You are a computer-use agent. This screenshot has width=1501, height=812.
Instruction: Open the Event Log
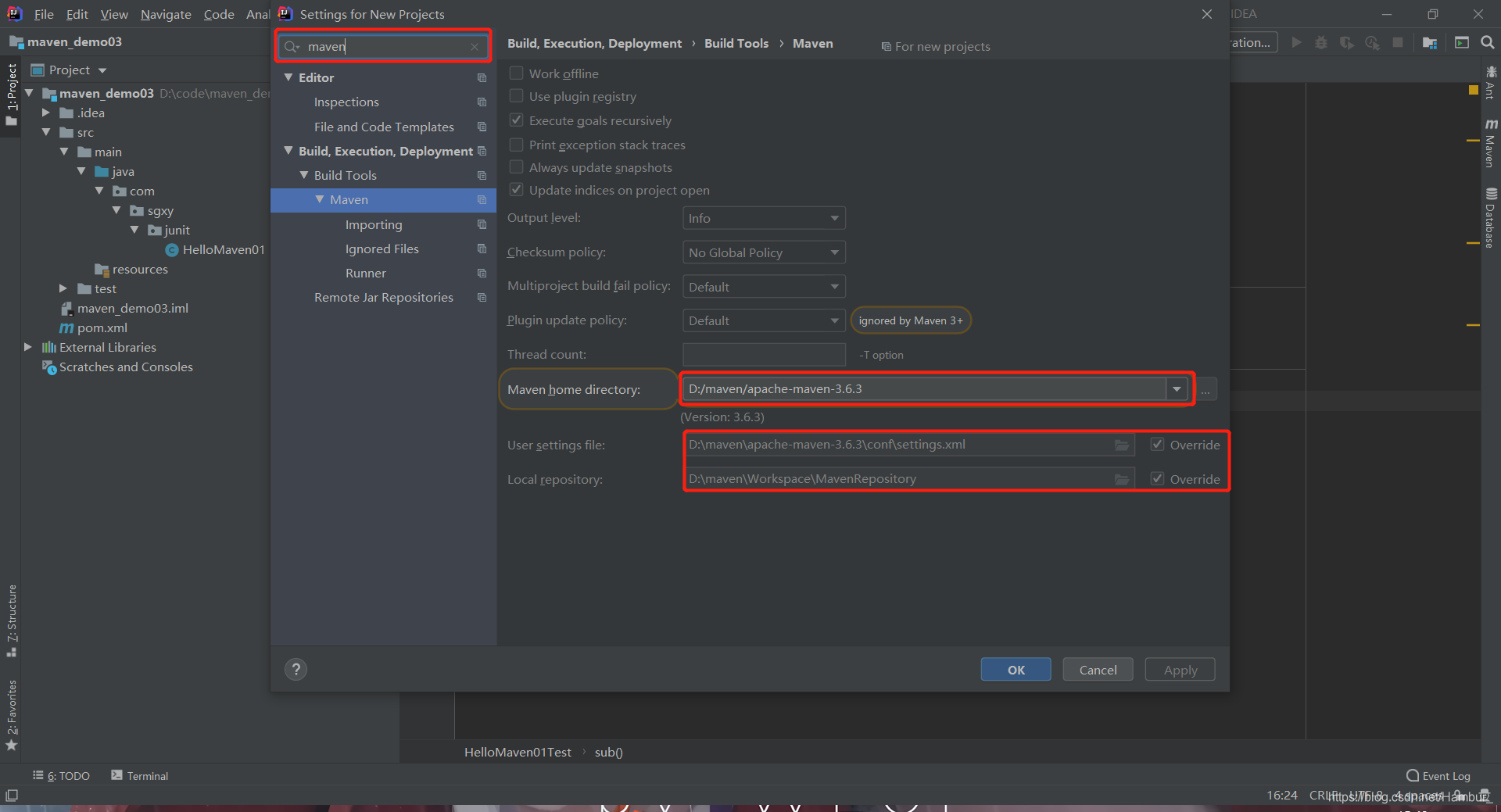[x=1438, y=776]
